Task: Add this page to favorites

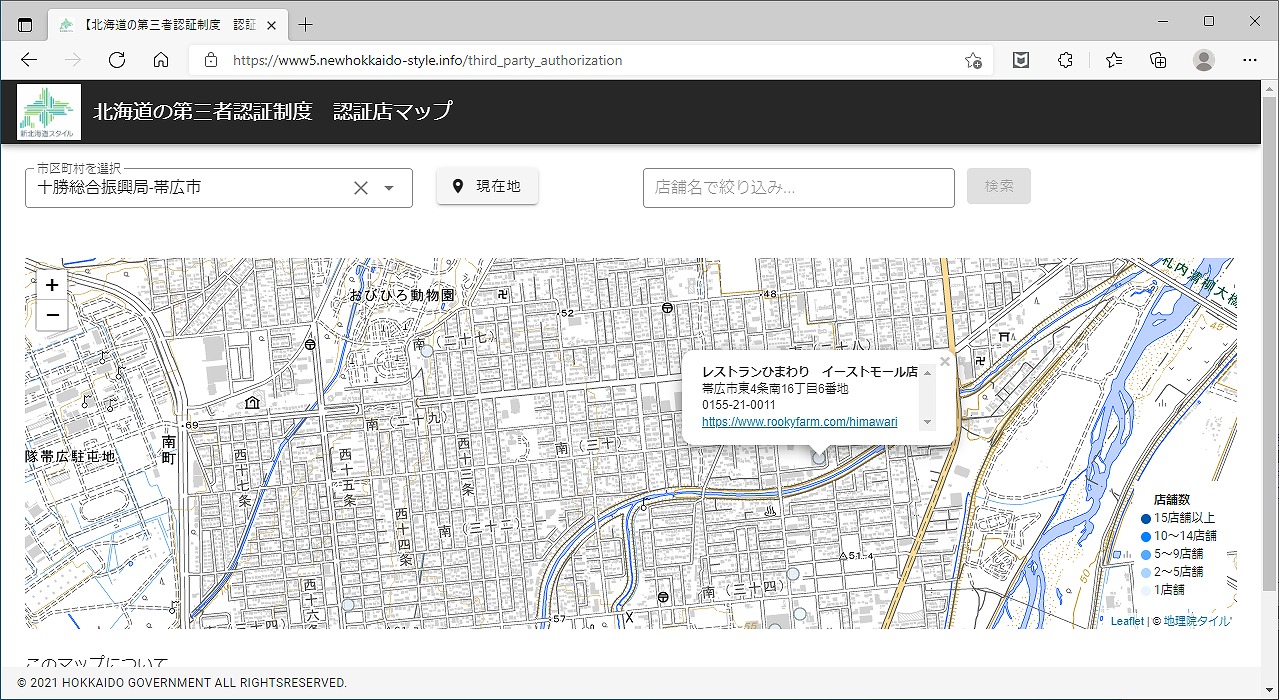Action: (972, 60)
